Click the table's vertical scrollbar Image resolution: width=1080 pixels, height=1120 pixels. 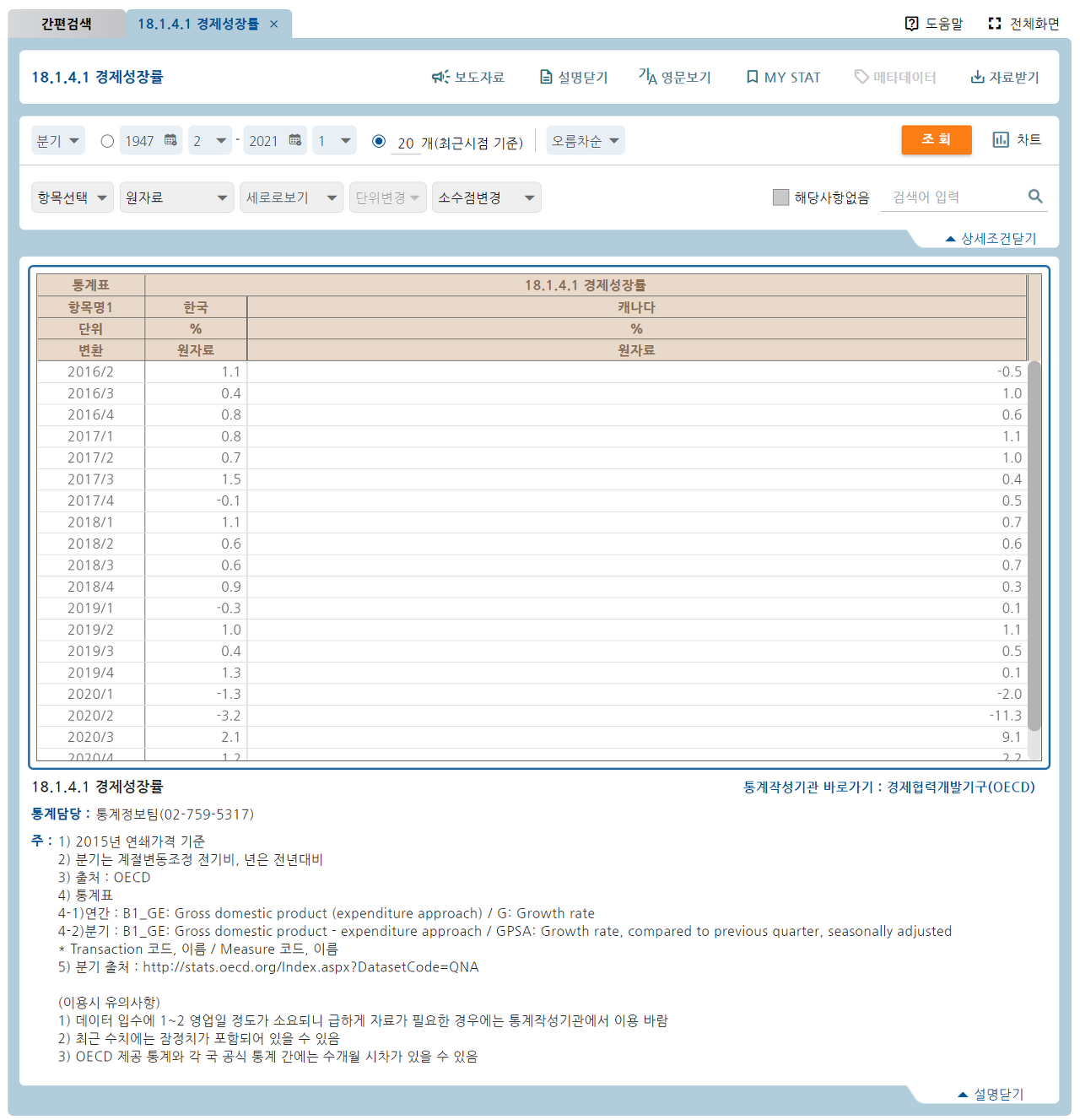coord(1034,544)
